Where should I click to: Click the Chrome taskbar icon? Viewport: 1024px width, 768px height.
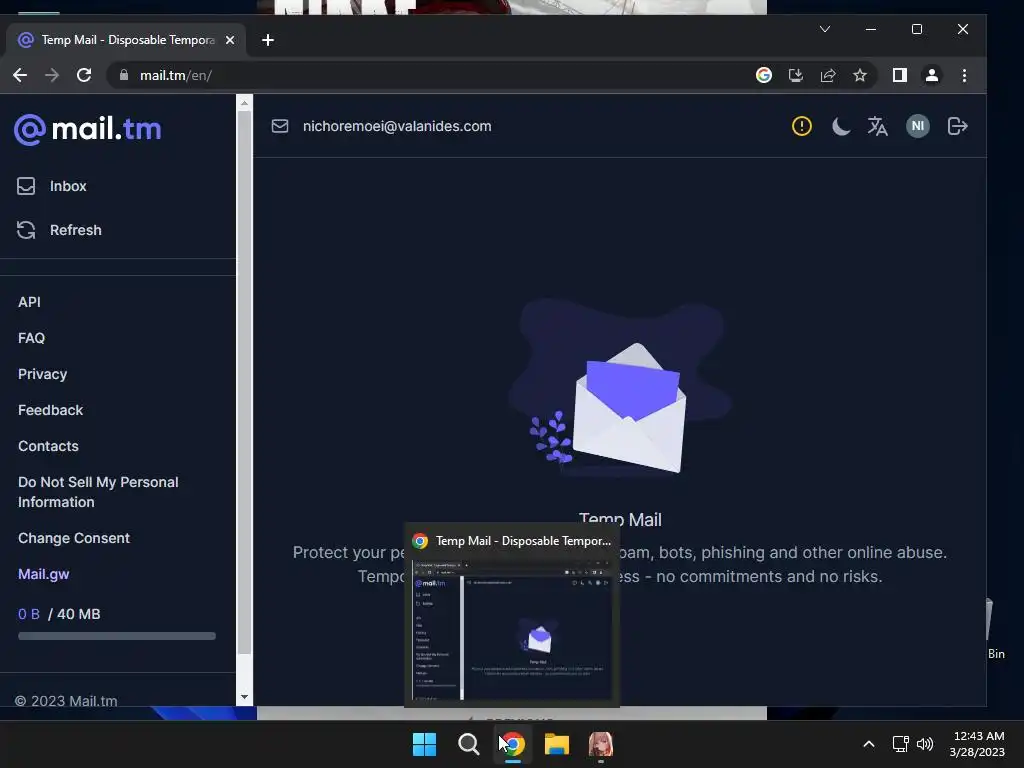pyautogui.click(x=513, y=744)
